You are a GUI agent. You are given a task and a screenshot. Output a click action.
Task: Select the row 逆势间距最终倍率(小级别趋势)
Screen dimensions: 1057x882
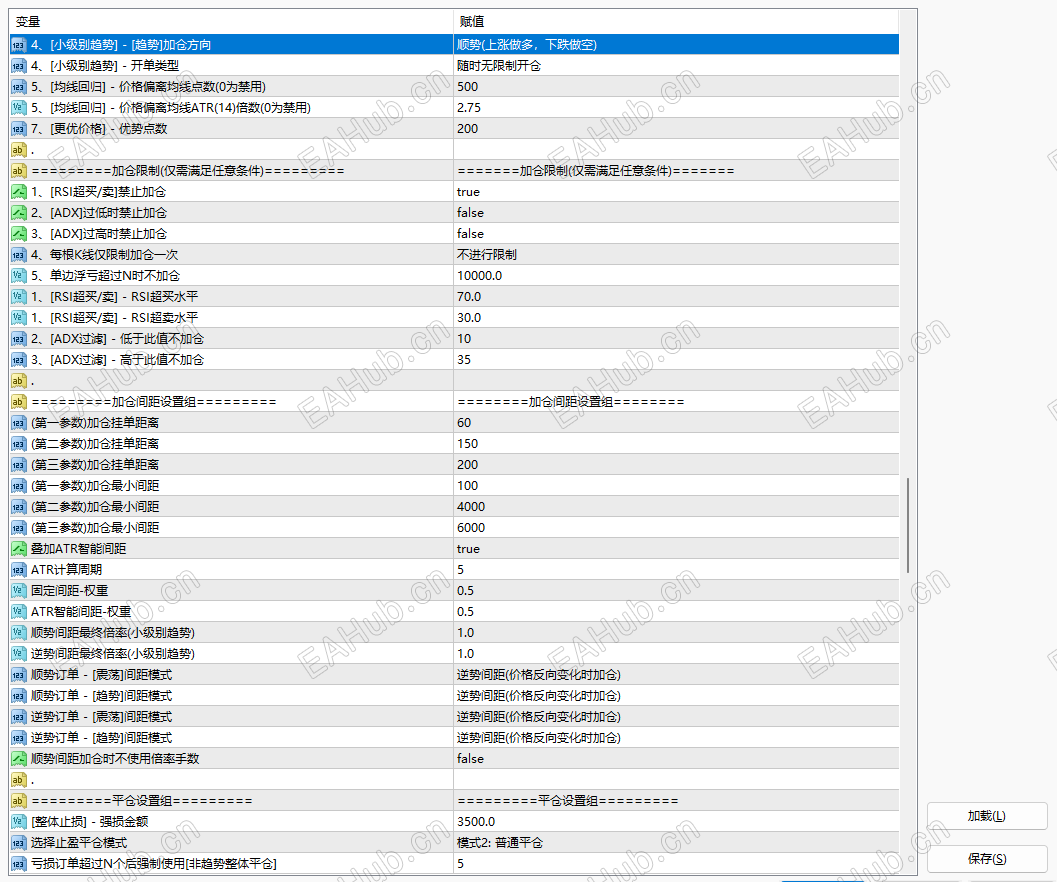click(x=454, y=653)
